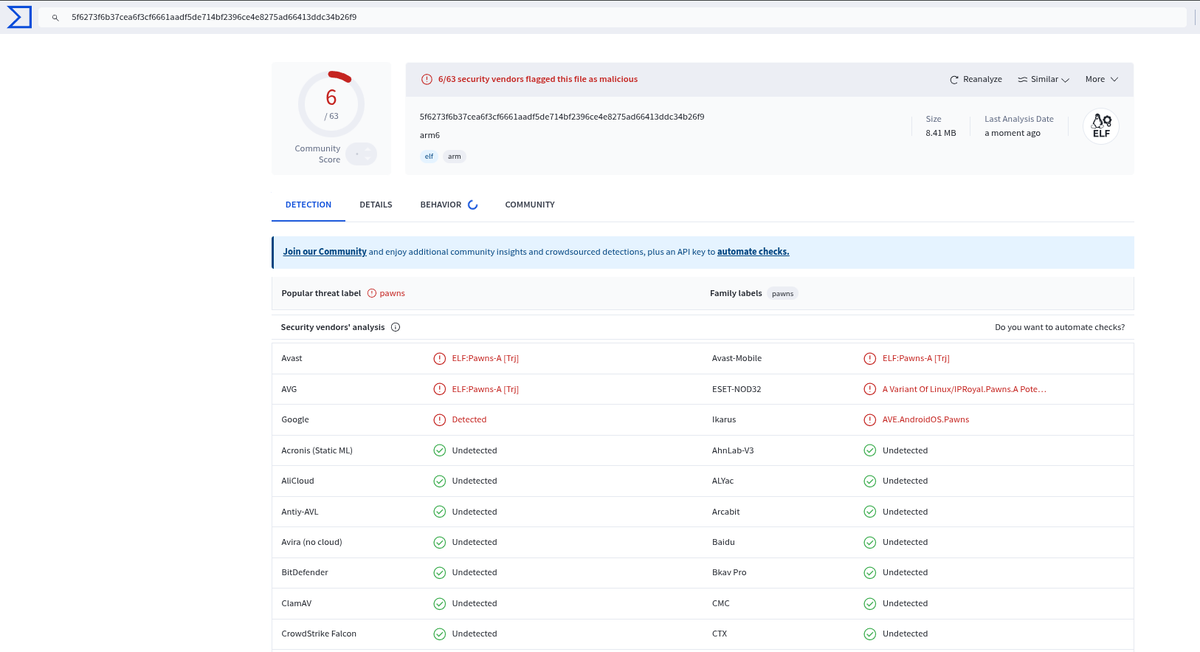Click the AliCloud undetected check icon
The width and height of the screenshot is (1200, 652).
(439, 481)
